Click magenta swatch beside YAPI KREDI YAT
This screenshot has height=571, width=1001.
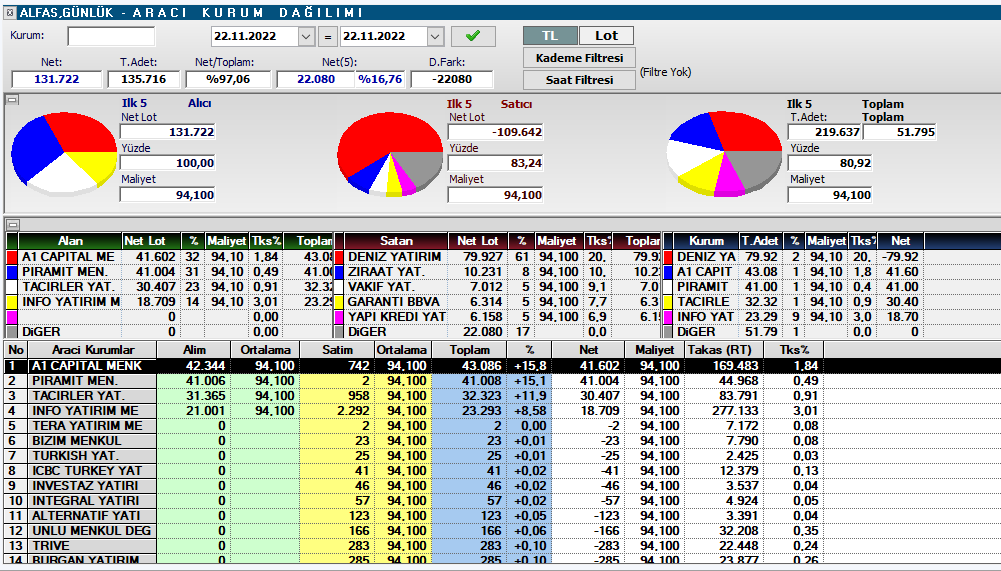pyautogui.click(x=339, y=317)
